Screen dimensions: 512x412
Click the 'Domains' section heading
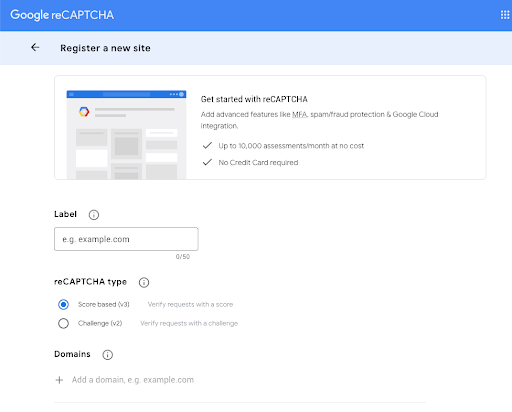(72, 354)
